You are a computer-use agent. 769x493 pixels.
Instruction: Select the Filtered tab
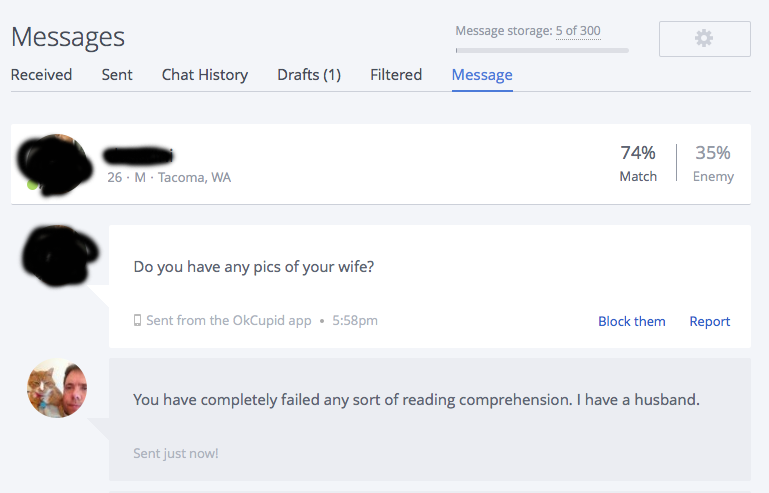pyautogui.click(x=396, y=75)
